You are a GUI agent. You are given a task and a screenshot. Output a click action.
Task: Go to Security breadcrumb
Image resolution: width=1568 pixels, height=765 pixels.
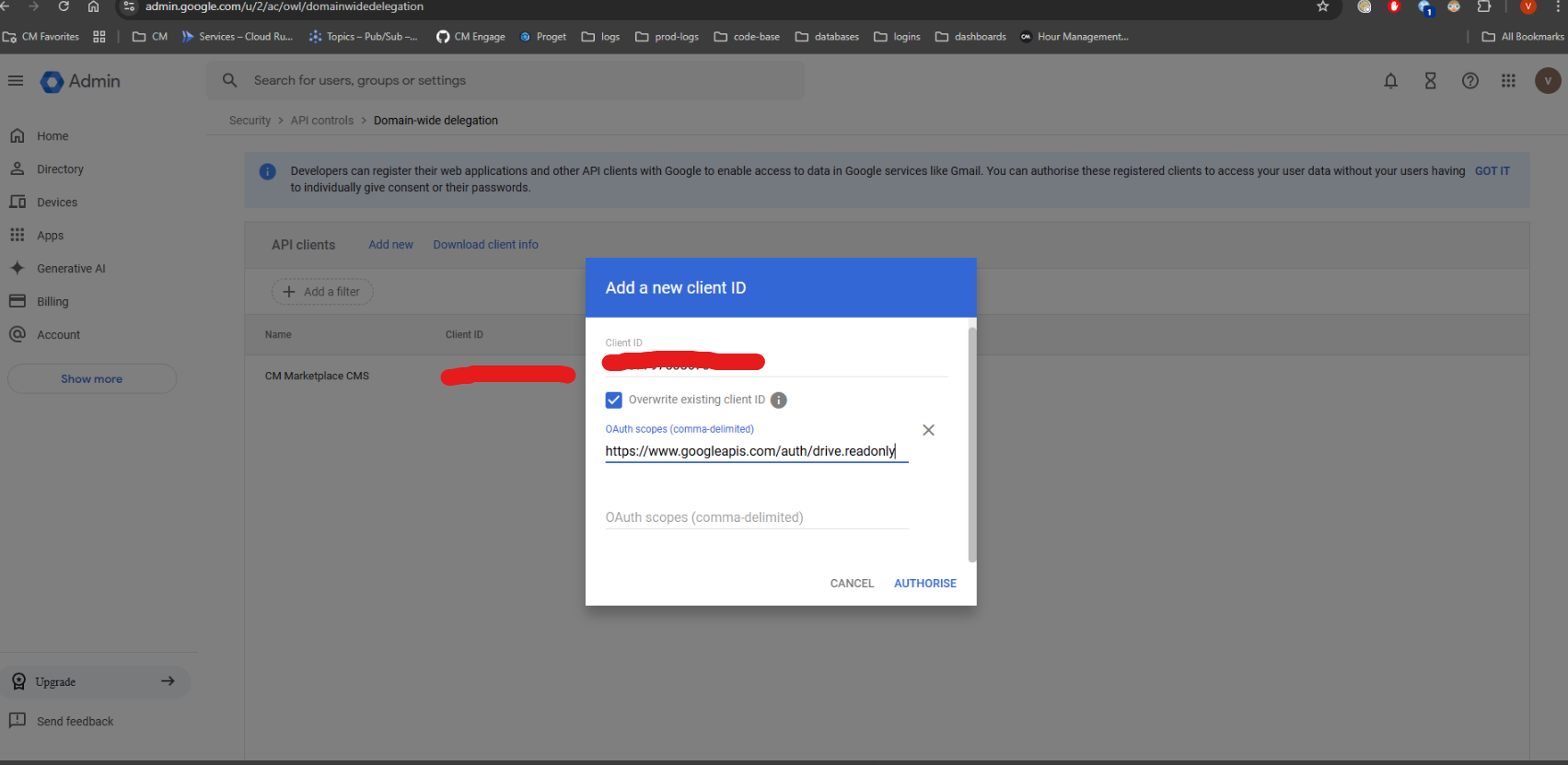point(250,121)
